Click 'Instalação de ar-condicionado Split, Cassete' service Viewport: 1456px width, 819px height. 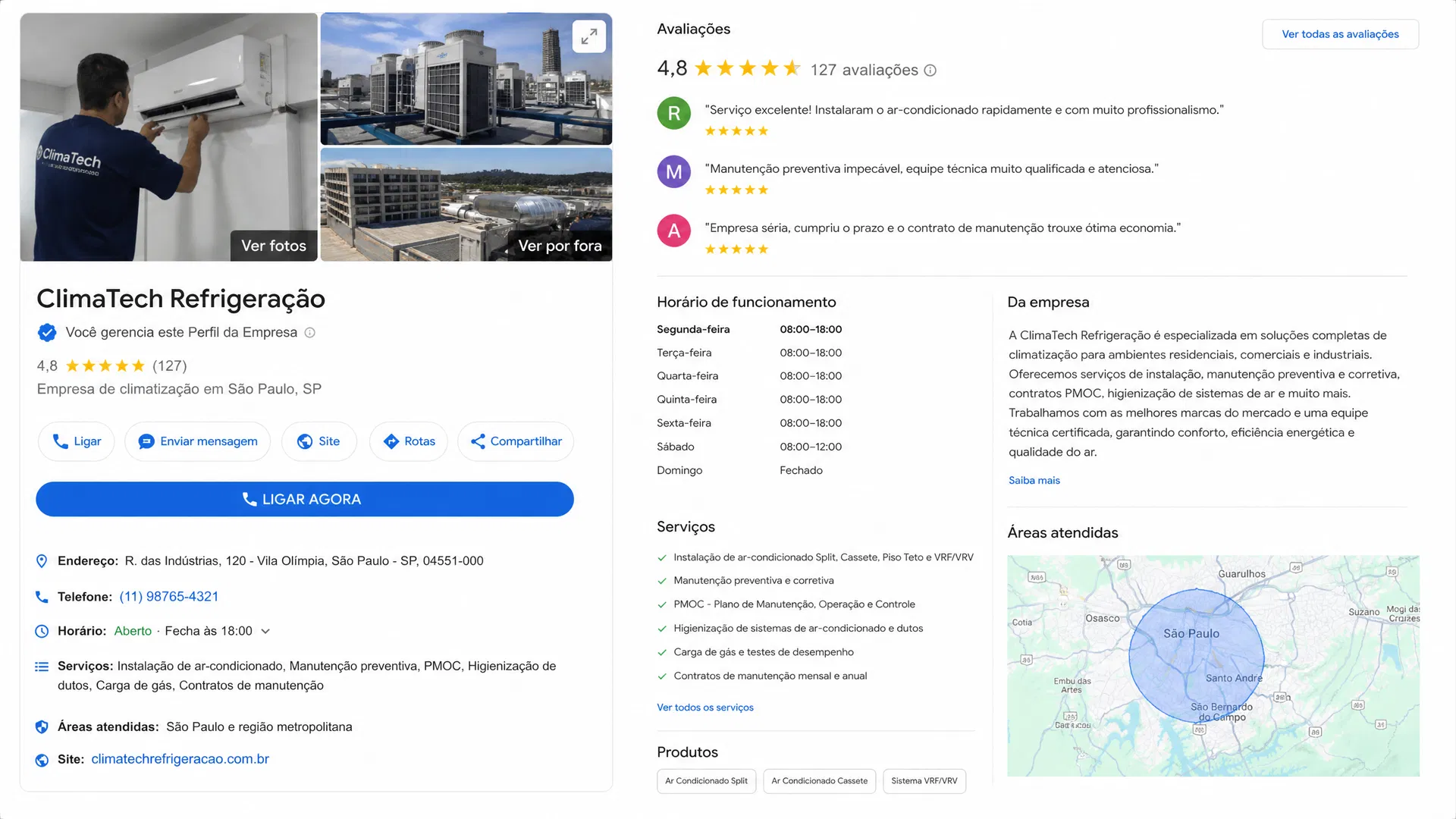[823, 557]
